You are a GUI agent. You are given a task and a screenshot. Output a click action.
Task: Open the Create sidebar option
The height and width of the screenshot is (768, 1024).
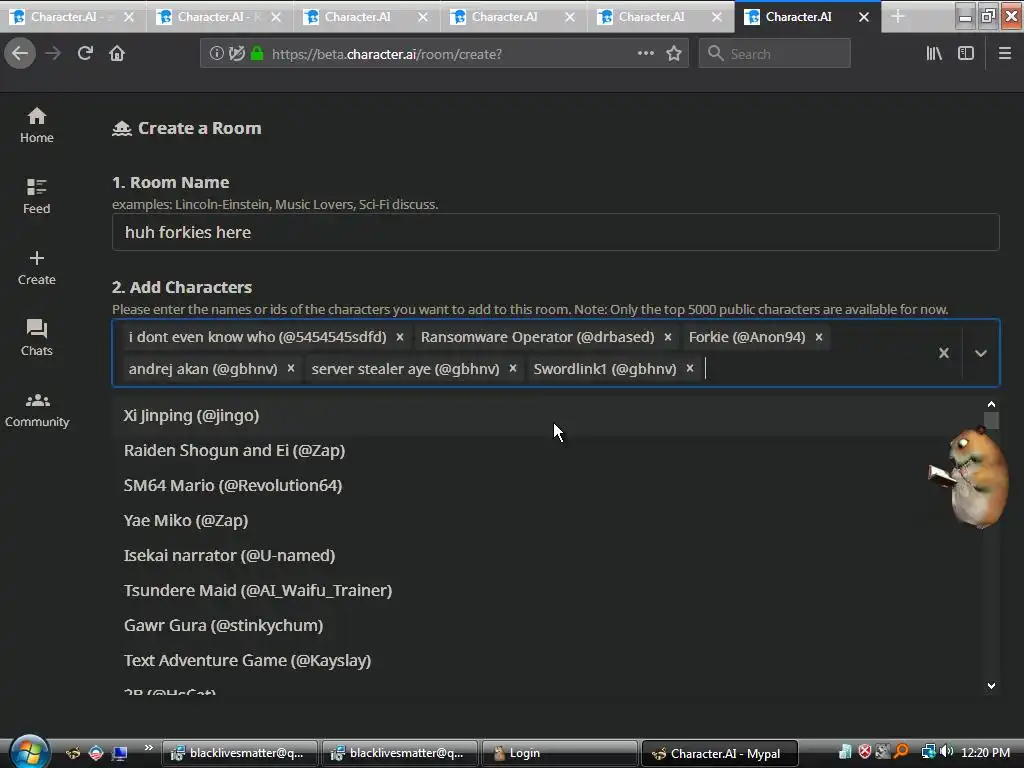pyautogui.click(x=37, y=267)
